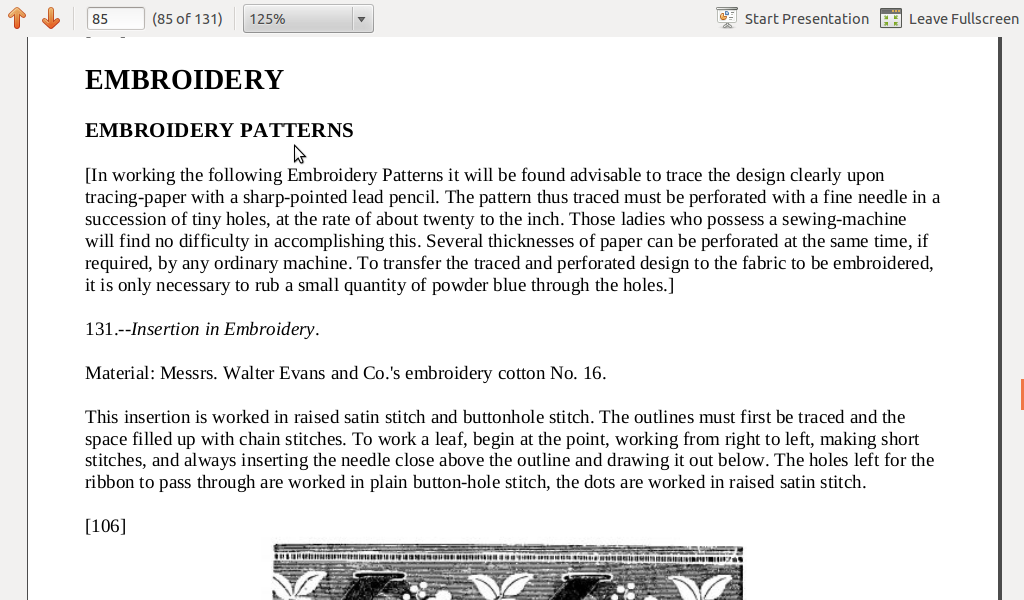Viewport: 1024px width, 600px height.
Task: Click the zoom field showing 125%
Action: pyautogui.click(x=298, y=19)
